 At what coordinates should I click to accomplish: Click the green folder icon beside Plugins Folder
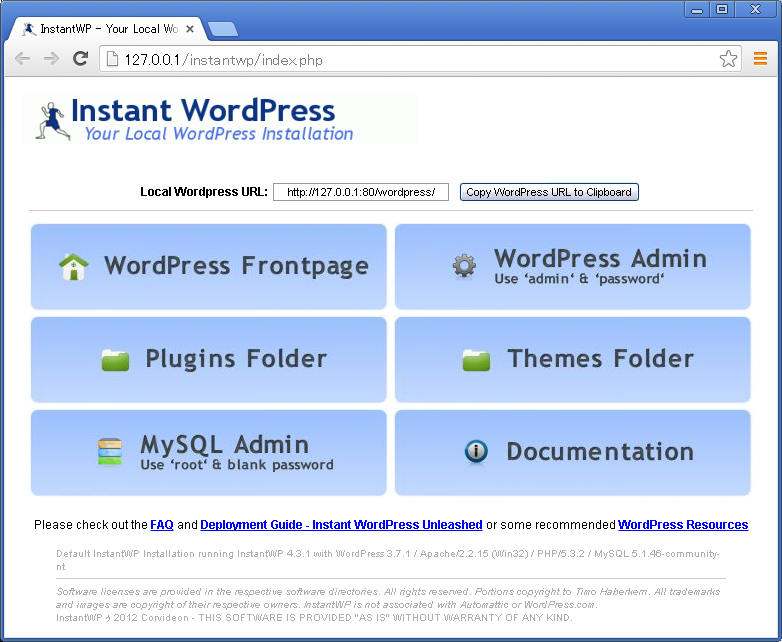[115, 360]
